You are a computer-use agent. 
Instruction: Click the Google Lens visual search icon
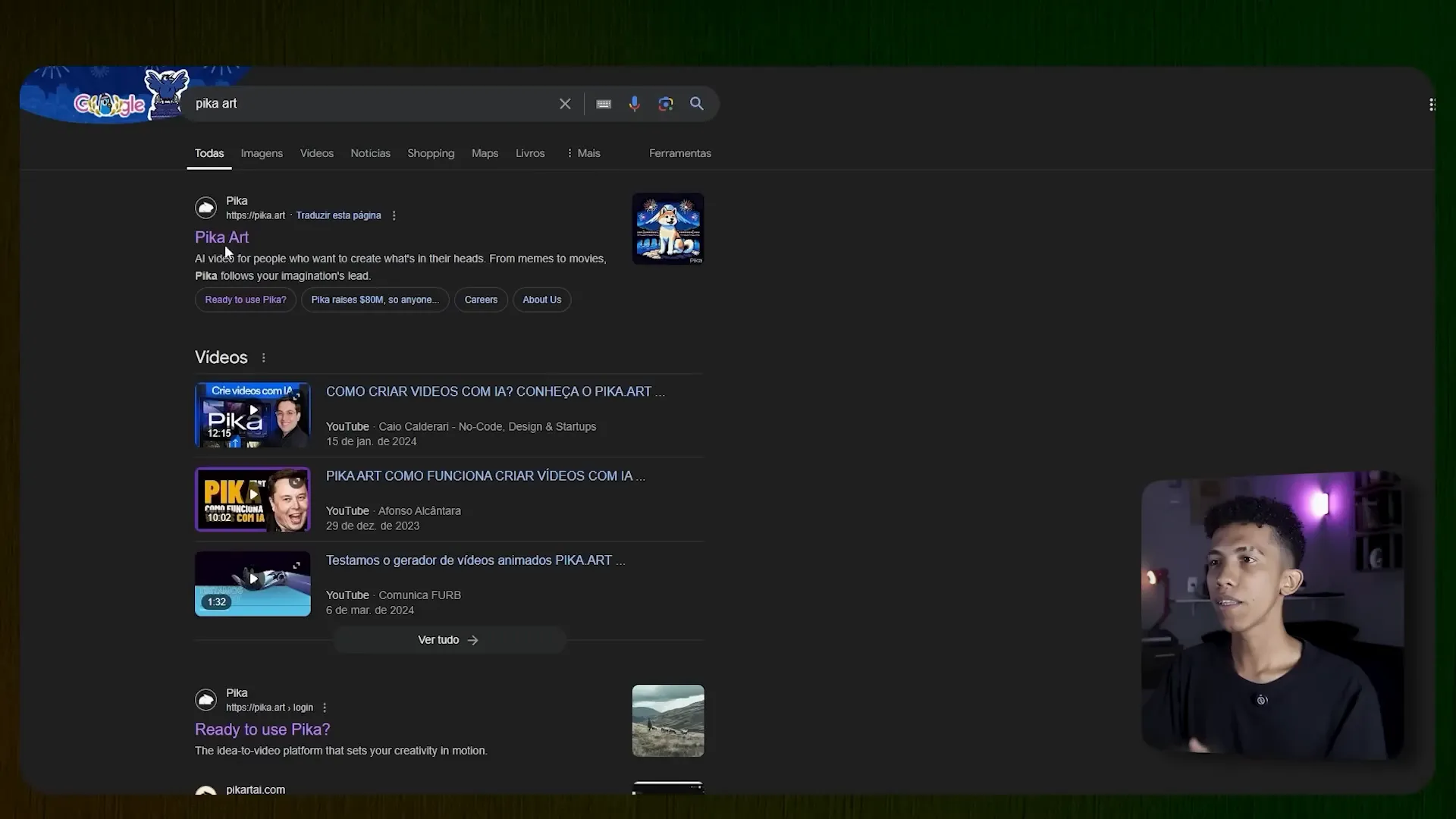click(x=665, y=103)
